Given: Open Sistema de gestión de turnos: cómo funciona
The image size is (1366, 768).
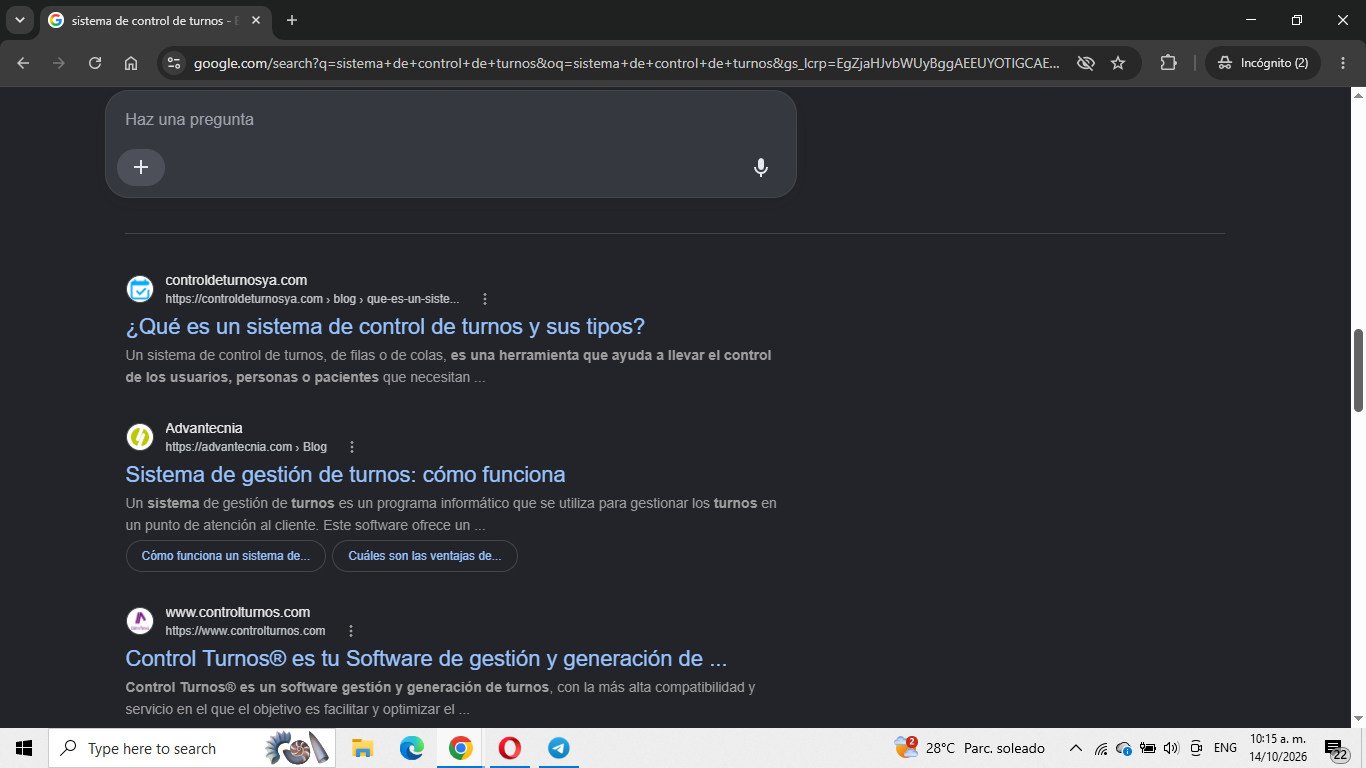Looking at the screenshot, I should [345, 475].
